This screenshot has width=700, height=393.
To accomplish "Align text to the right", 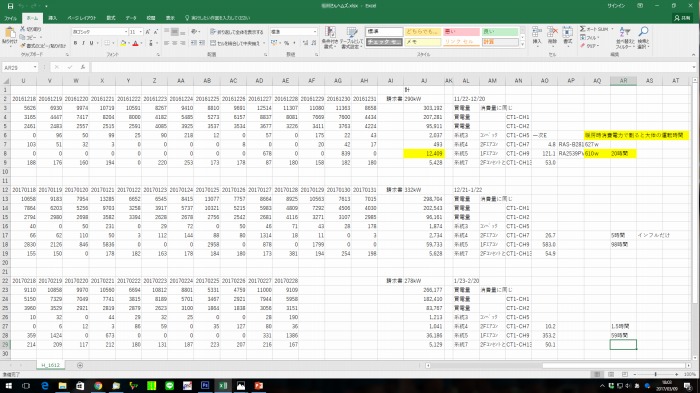I will pyautogui.click(x=183, y=43).
